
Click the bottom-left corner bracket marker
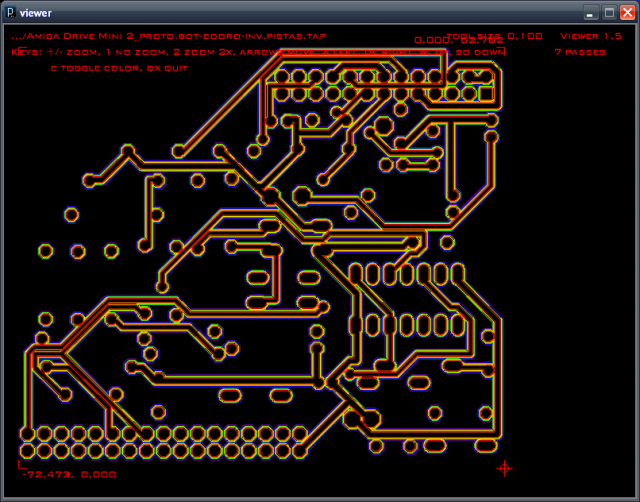click(x=22, y=464)
